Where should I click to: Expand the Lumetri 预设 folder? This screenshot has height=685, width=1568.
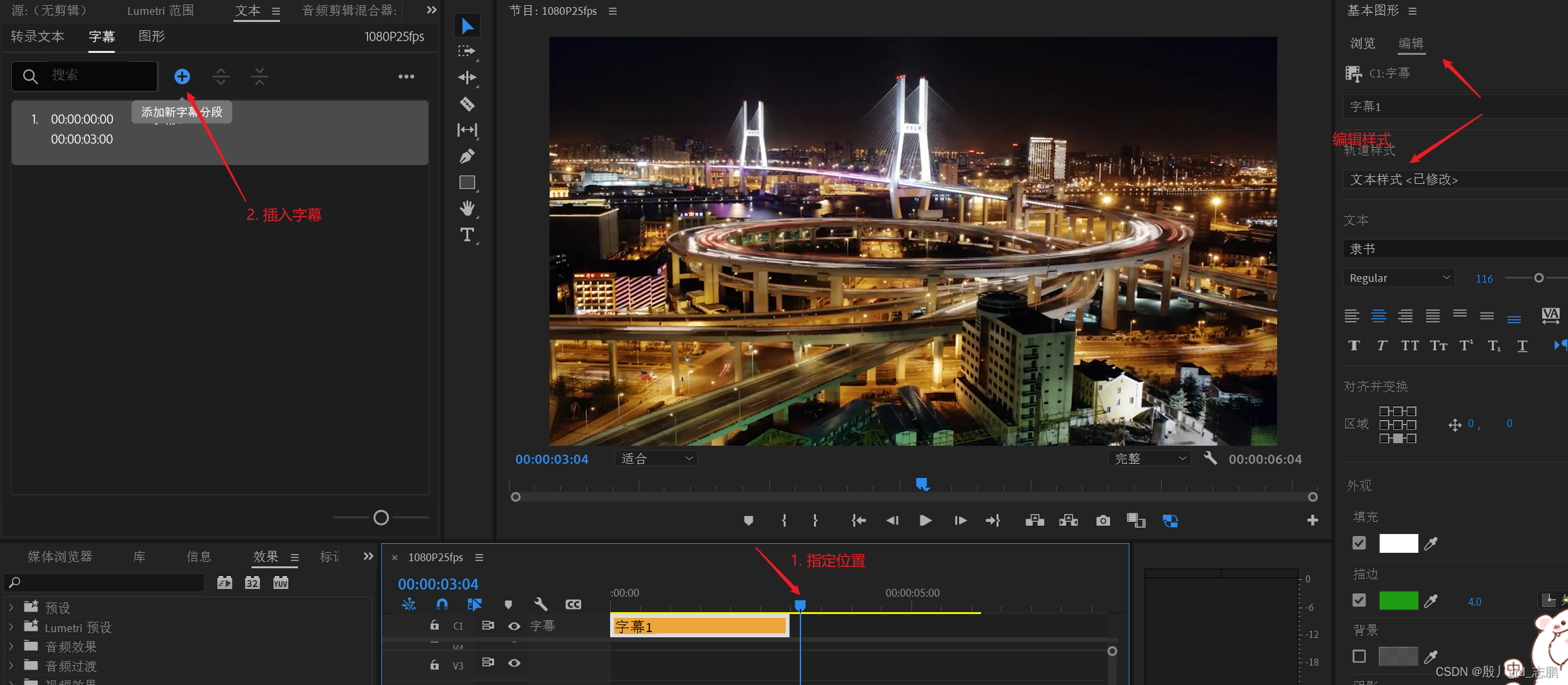11,626
